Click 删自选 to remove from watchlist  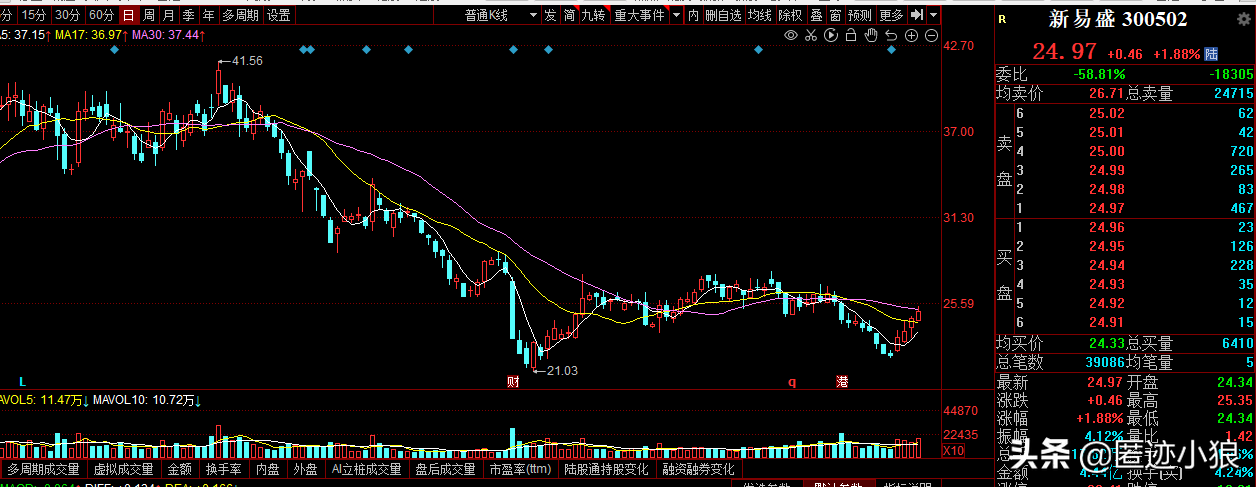[x=724, y=15]
